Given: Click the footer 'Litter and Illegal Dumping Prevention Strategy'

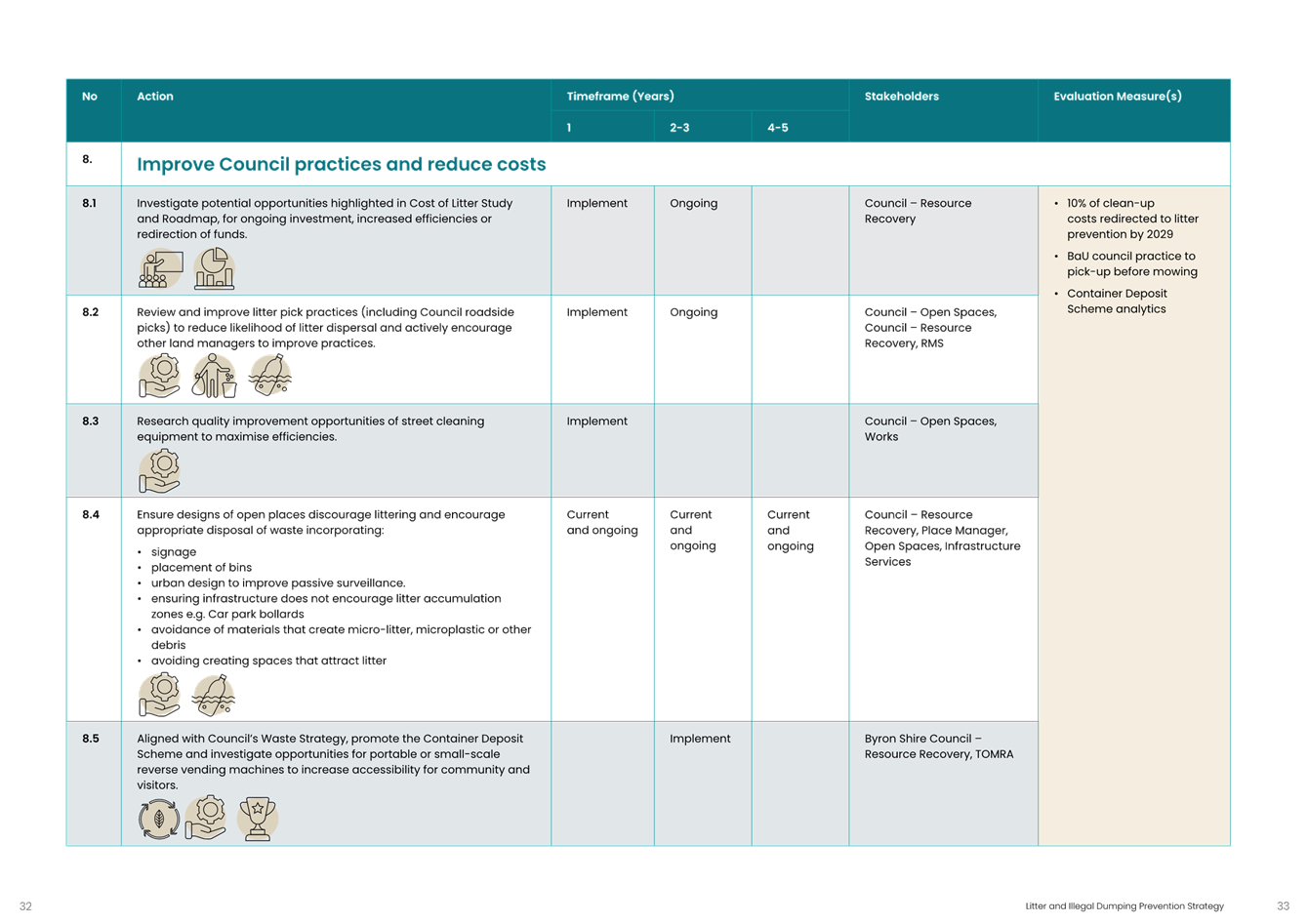Looking at the screenshot, I should 1124,906.
